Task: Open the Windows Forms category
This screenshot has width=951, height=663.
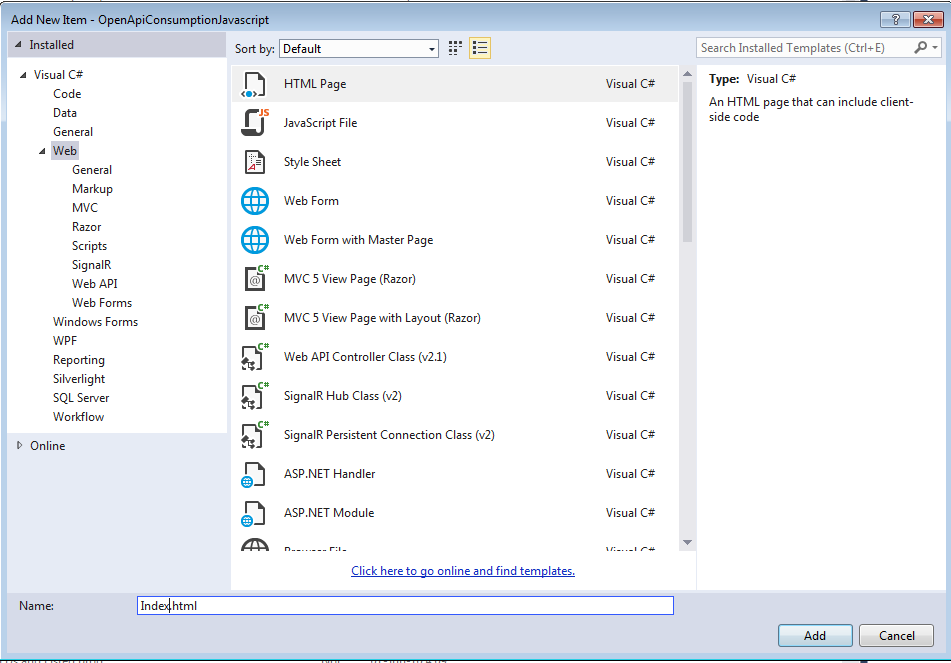Action: [x=95, y=322]
